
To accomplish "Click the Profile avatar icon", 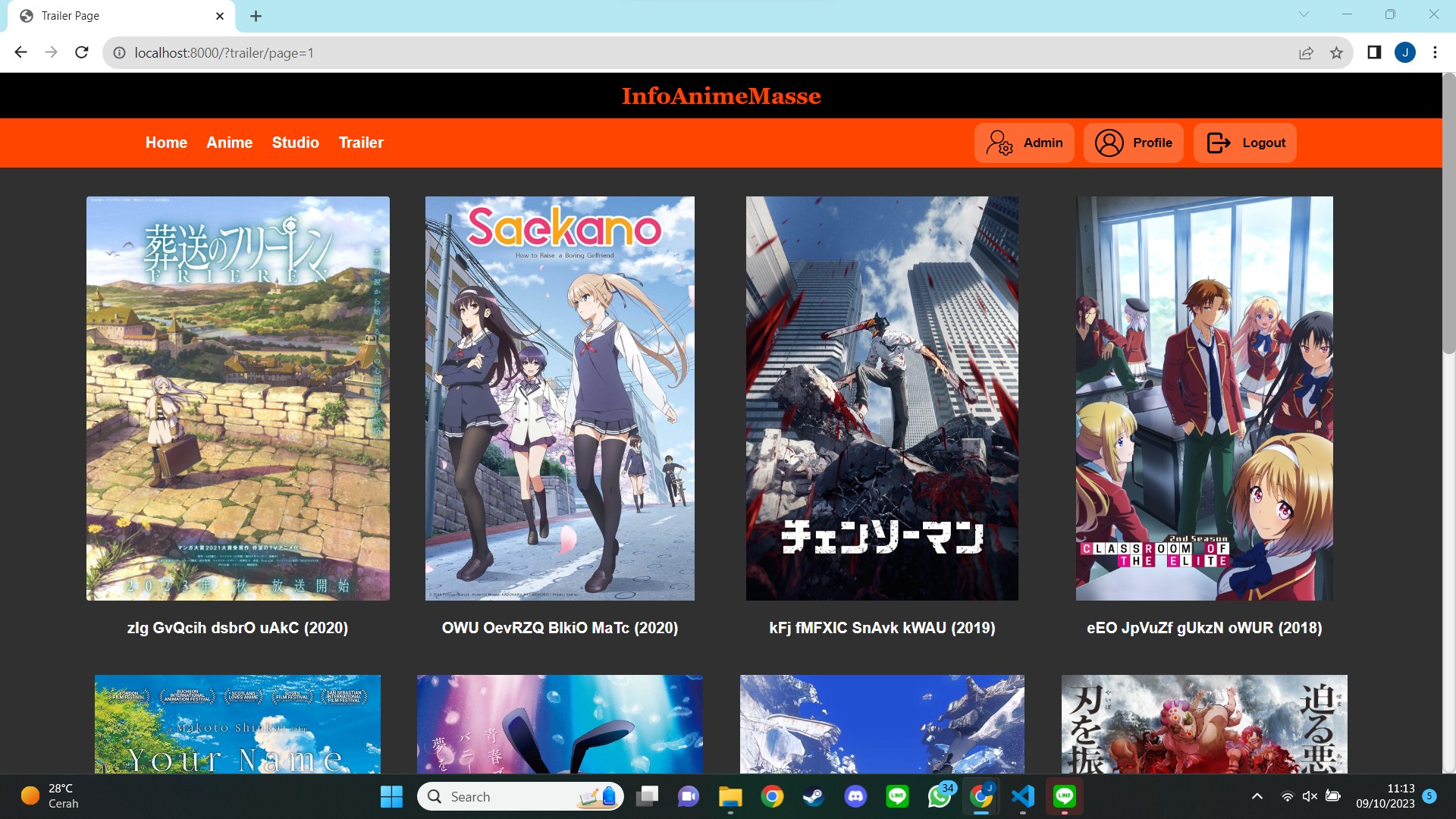I will coord(1109,143).
